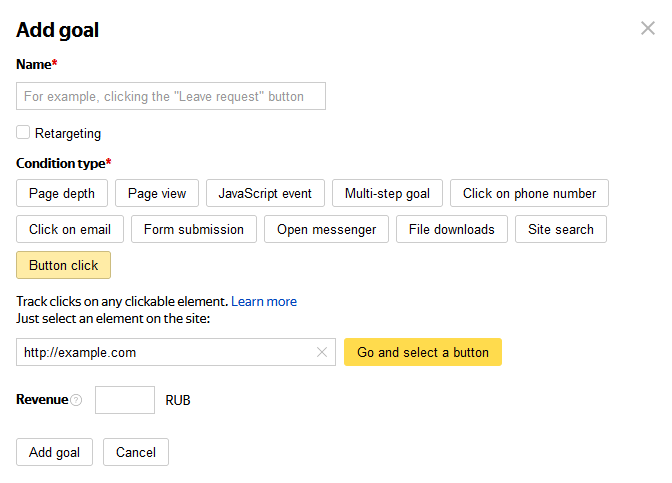Enable the Retargeting checkbox
Screen dimensions: 672x483
tap(23, 132)
